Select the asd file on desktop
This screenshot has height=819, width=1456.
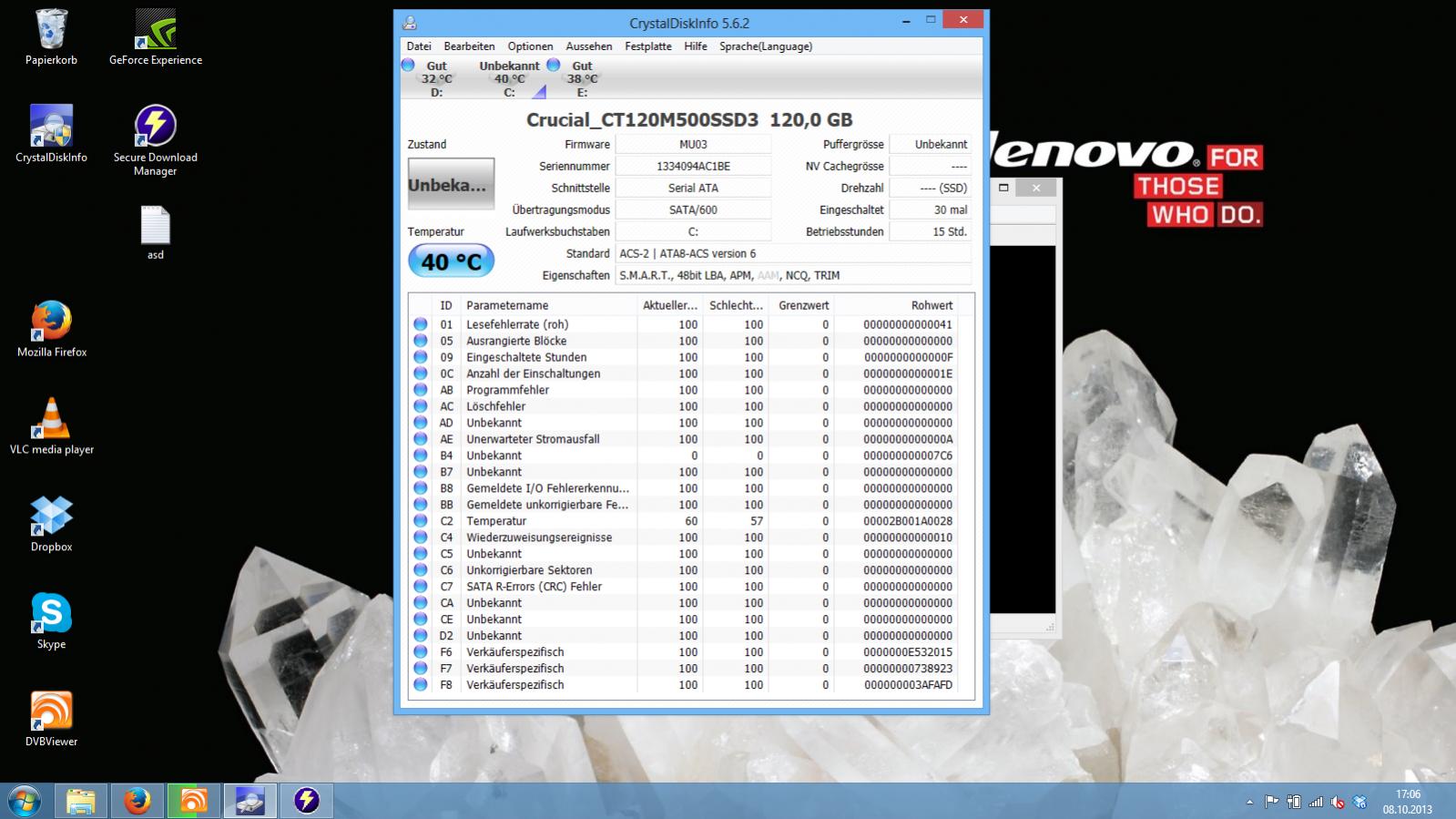tap(156, 233)
